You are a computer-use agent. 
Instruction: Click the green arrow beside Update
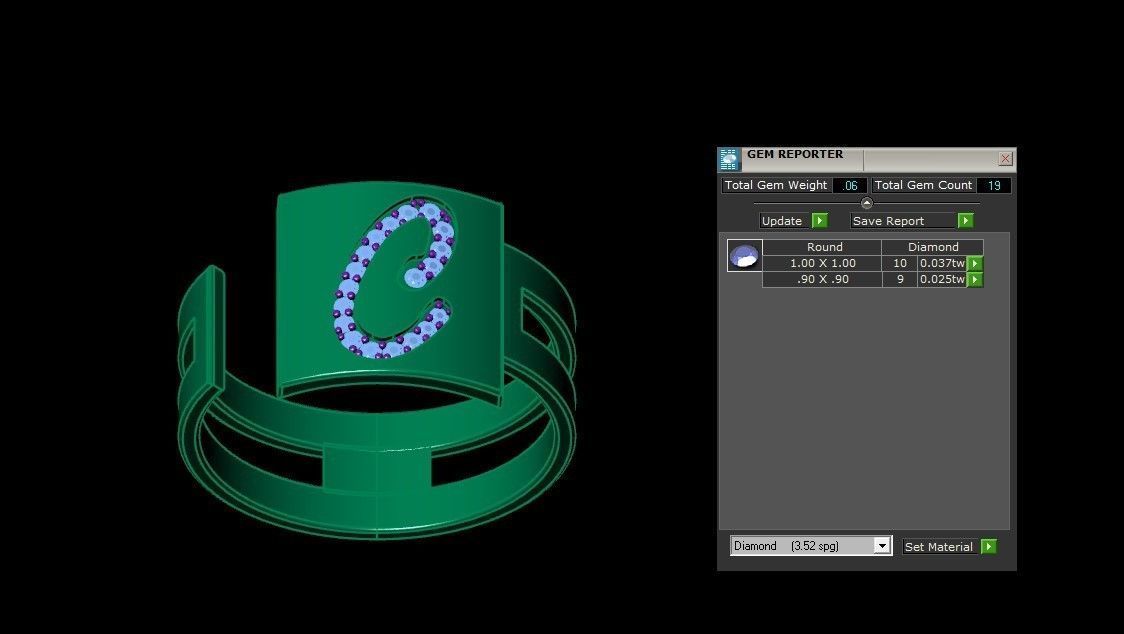(x=820, y=221)
